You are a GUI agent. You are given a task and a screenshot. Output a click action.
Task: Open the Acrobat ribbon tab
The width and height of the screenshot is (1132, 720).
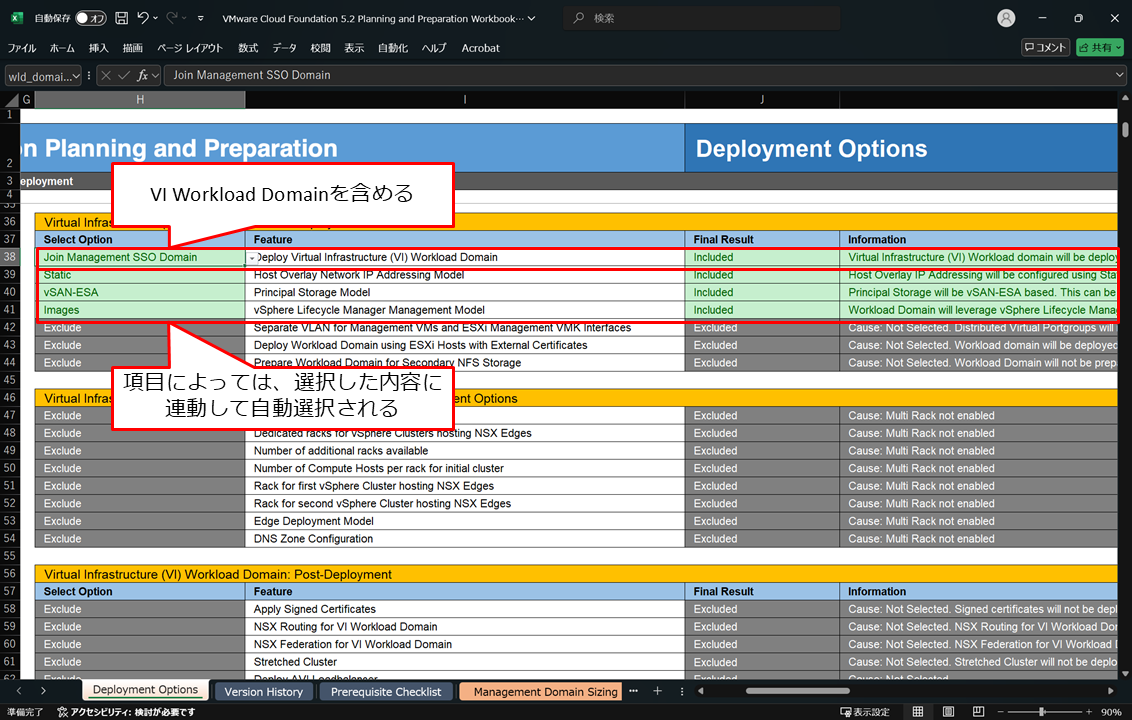480,48
